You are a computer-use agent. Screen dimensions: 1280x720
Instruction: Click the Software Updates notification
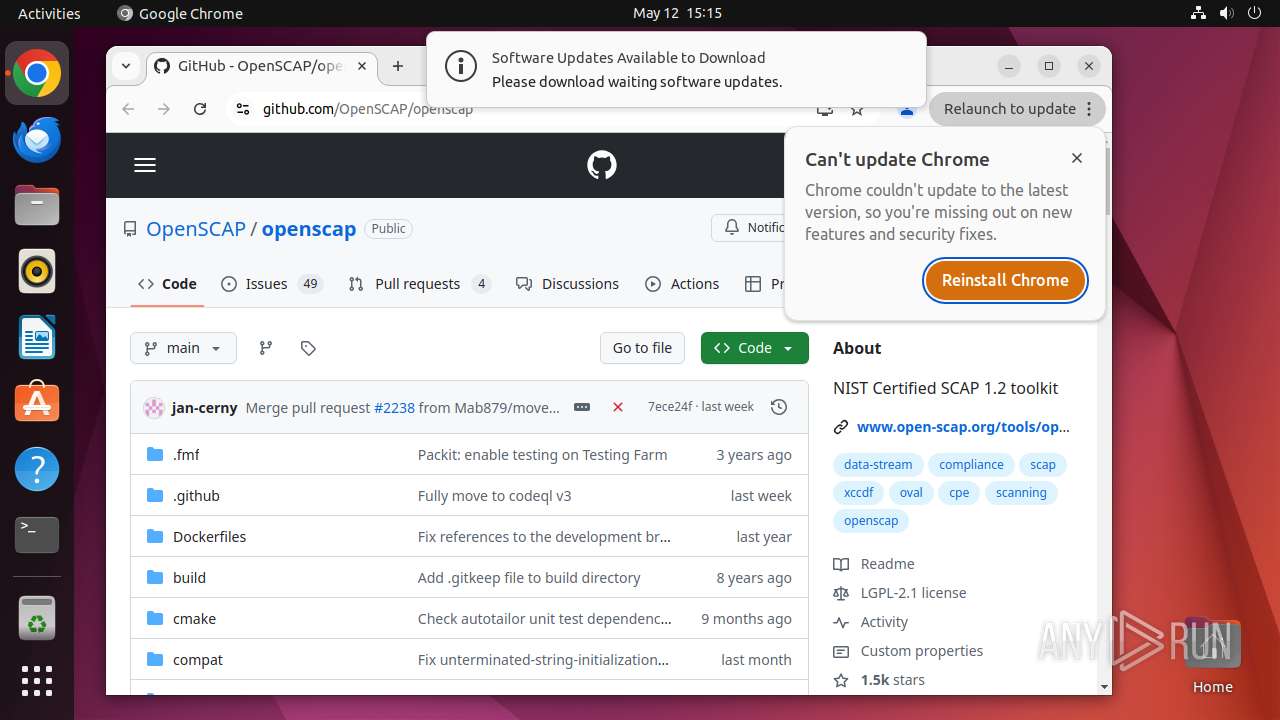click(x=676, y=69)
